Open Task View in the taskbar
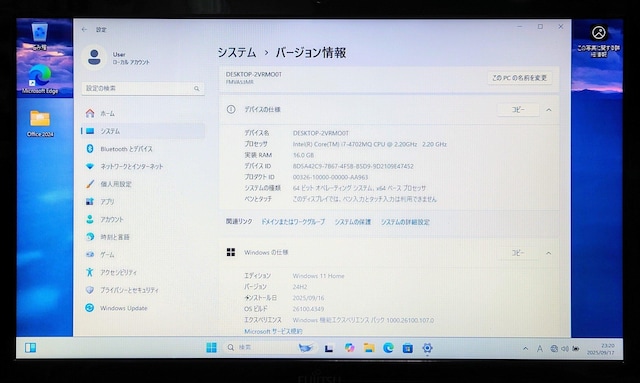The height and width of the screenshot is (383, 640). (329, 348)
